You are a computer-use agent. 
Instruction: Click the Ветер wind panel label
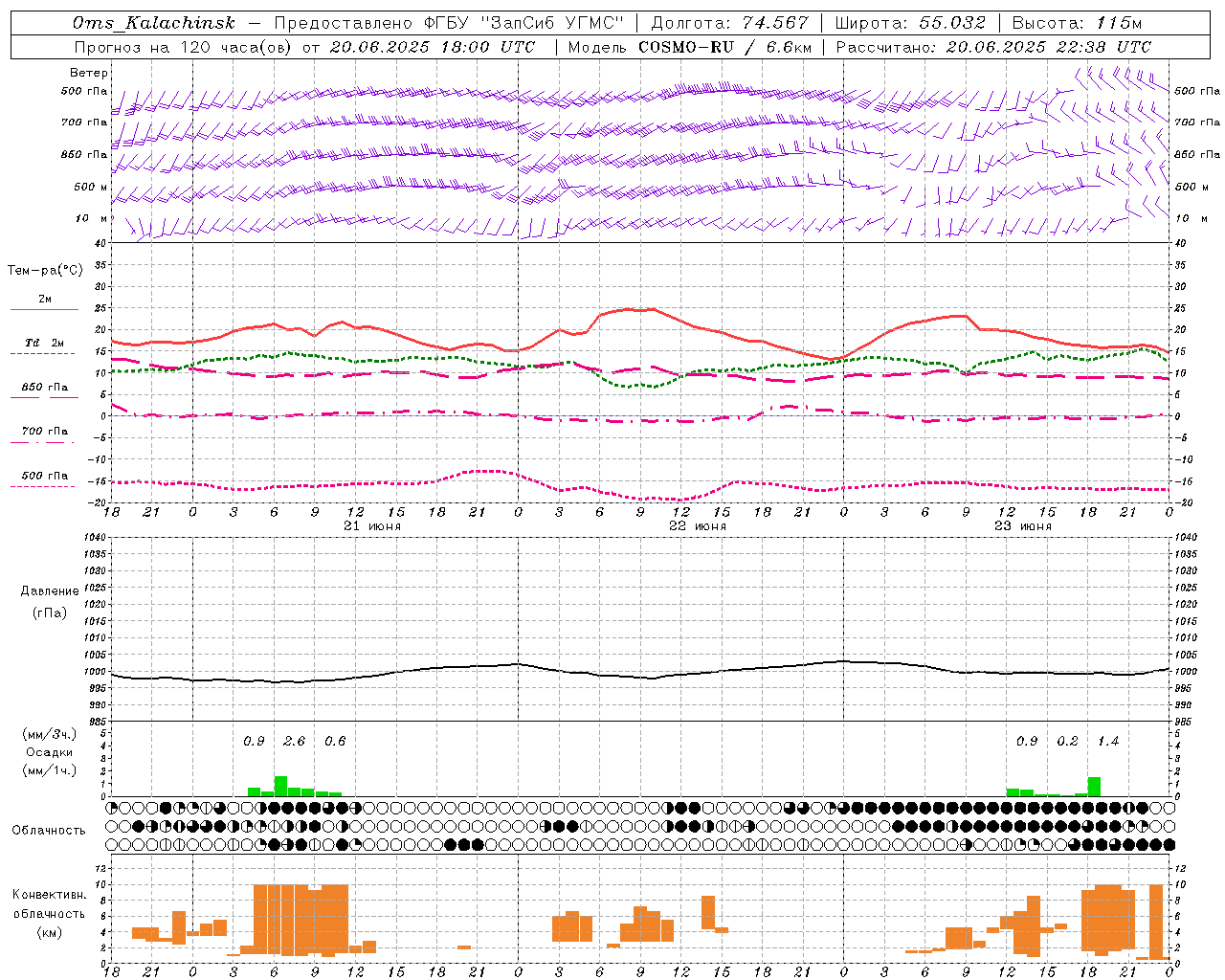(x=89, y=73)
